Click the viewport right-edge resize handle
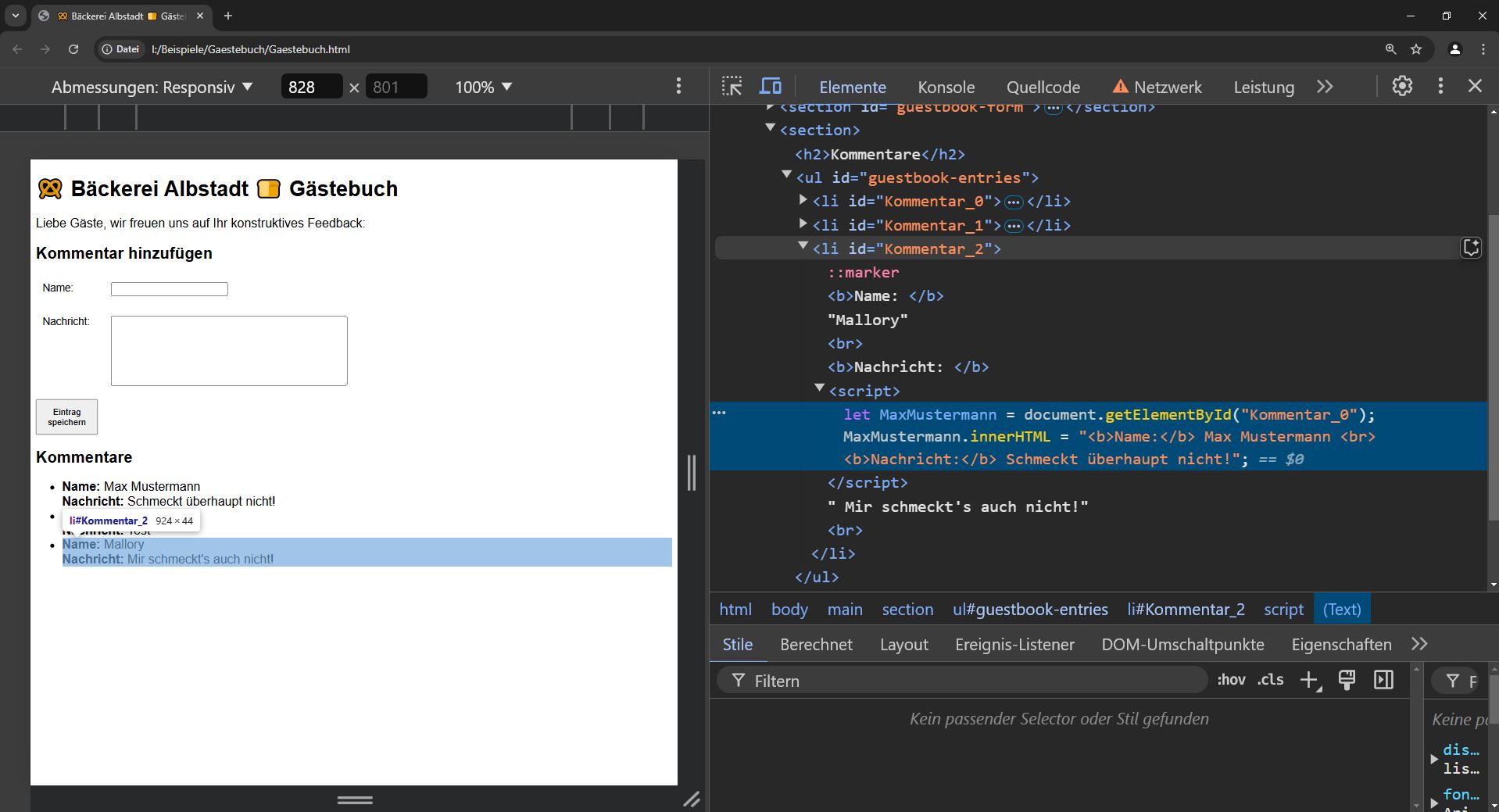1499x812 pixels. (x=691, y=472)
